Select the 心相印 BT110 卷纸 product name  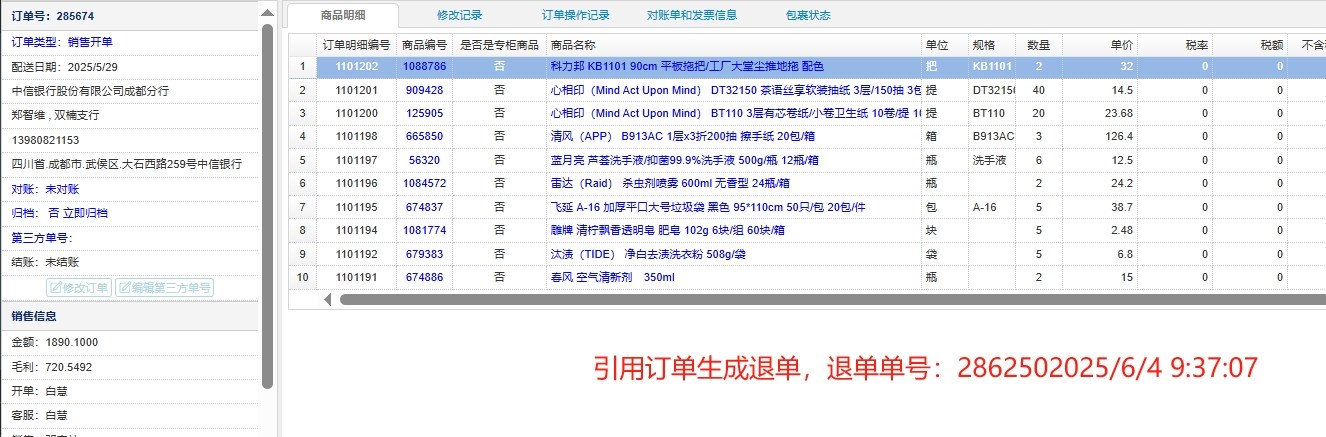[734, 113]
